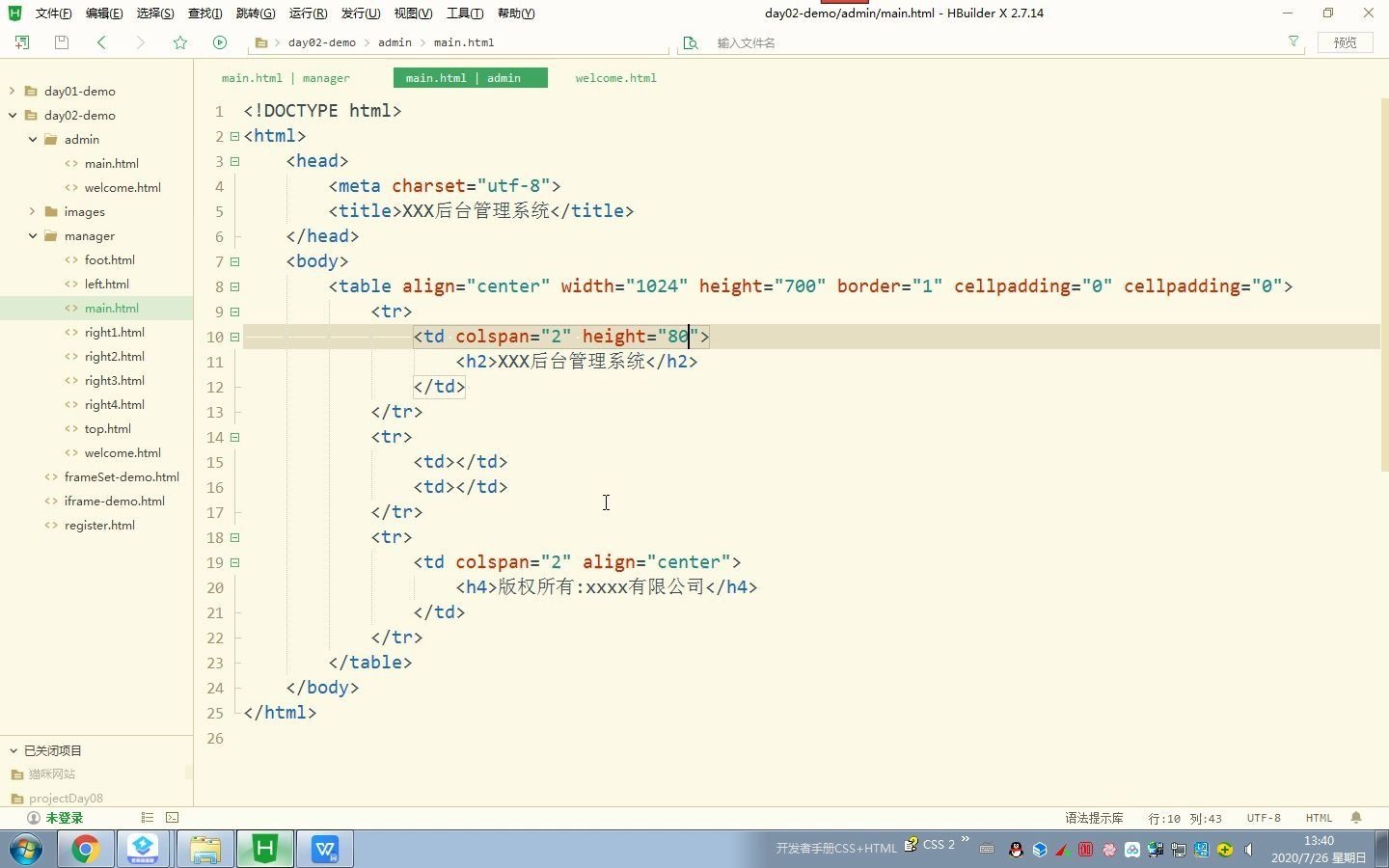Go back with the left arrow icon
The image size is (1389, 868).
pyautogui.click(x=101, y=42)
